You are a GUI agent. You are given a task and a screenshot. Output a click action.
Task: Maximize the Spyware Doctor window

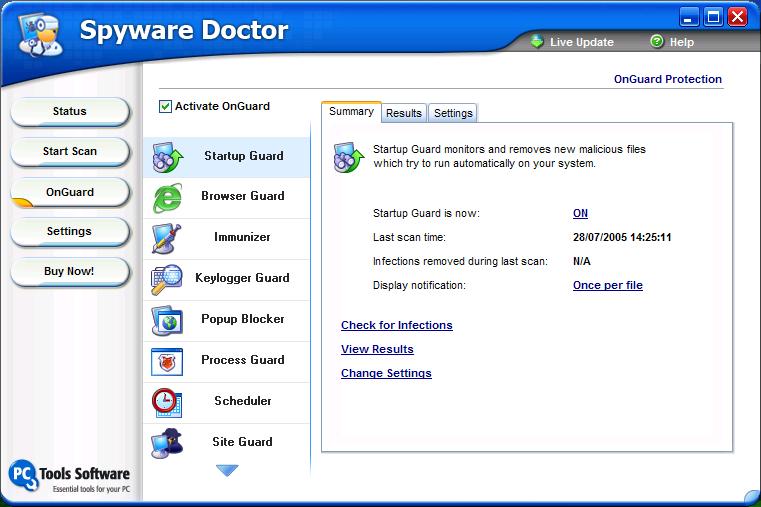[713, 17]
